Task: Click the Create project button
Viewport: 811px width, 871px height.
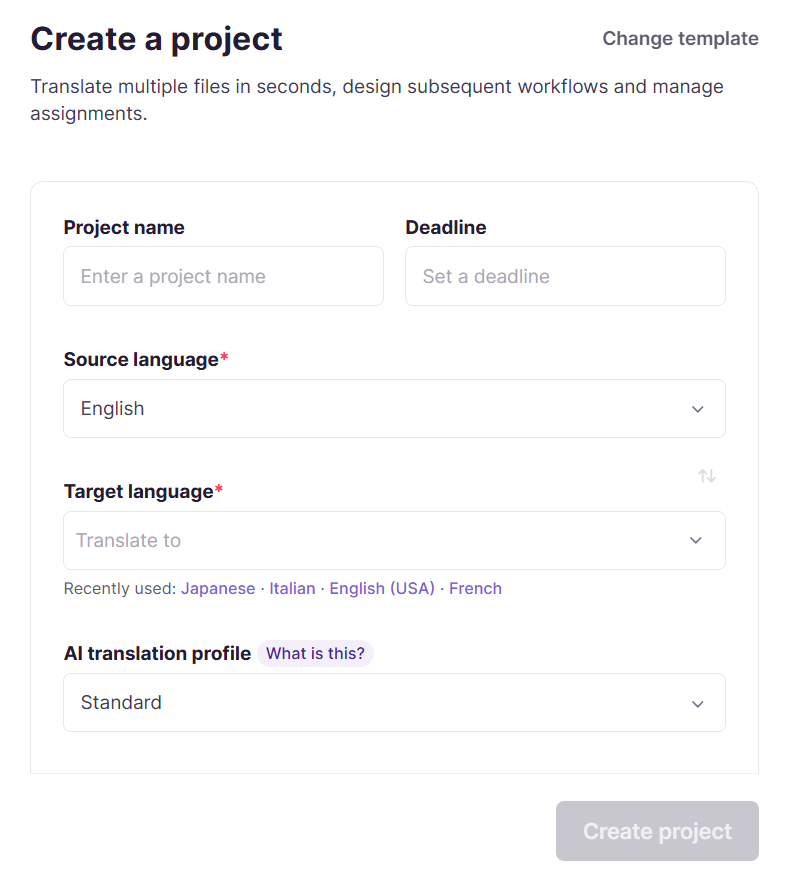Action: (x=657, y=831)
